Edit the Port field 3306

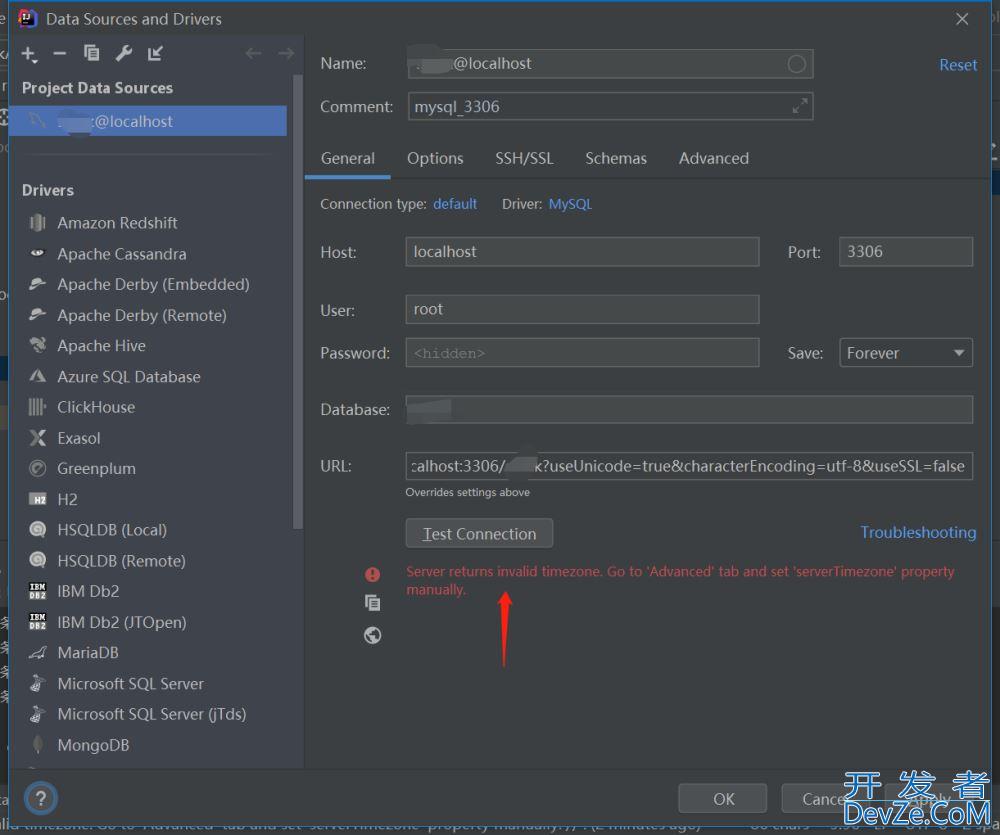(906, 252)
